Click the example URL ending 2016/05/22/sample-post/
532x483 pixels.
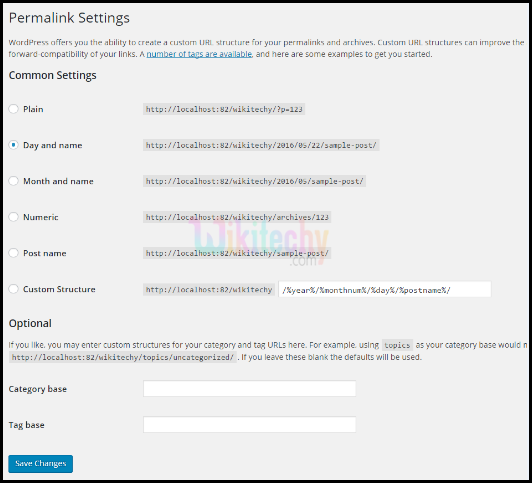click(261, 145)
